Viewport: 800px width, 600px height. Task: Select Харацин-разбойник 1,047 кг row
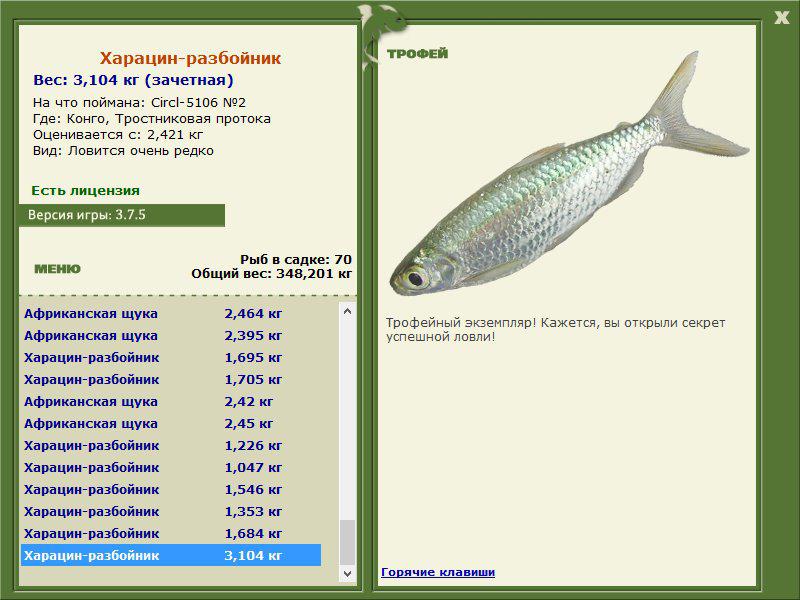coord(171,467)
